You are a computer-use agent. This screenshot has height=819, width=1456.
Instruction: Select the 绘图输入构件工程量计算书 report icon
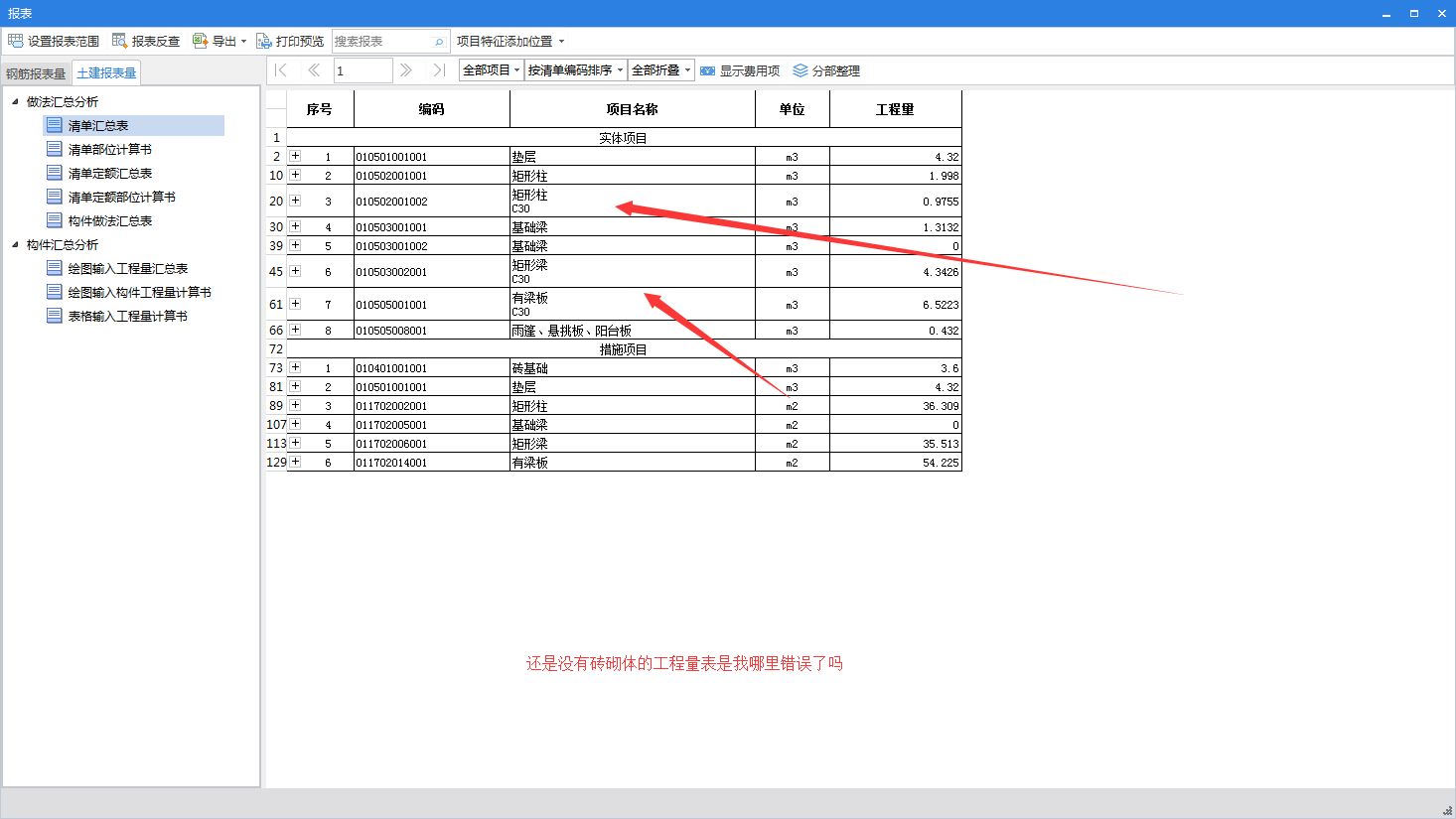coord(55,292)
